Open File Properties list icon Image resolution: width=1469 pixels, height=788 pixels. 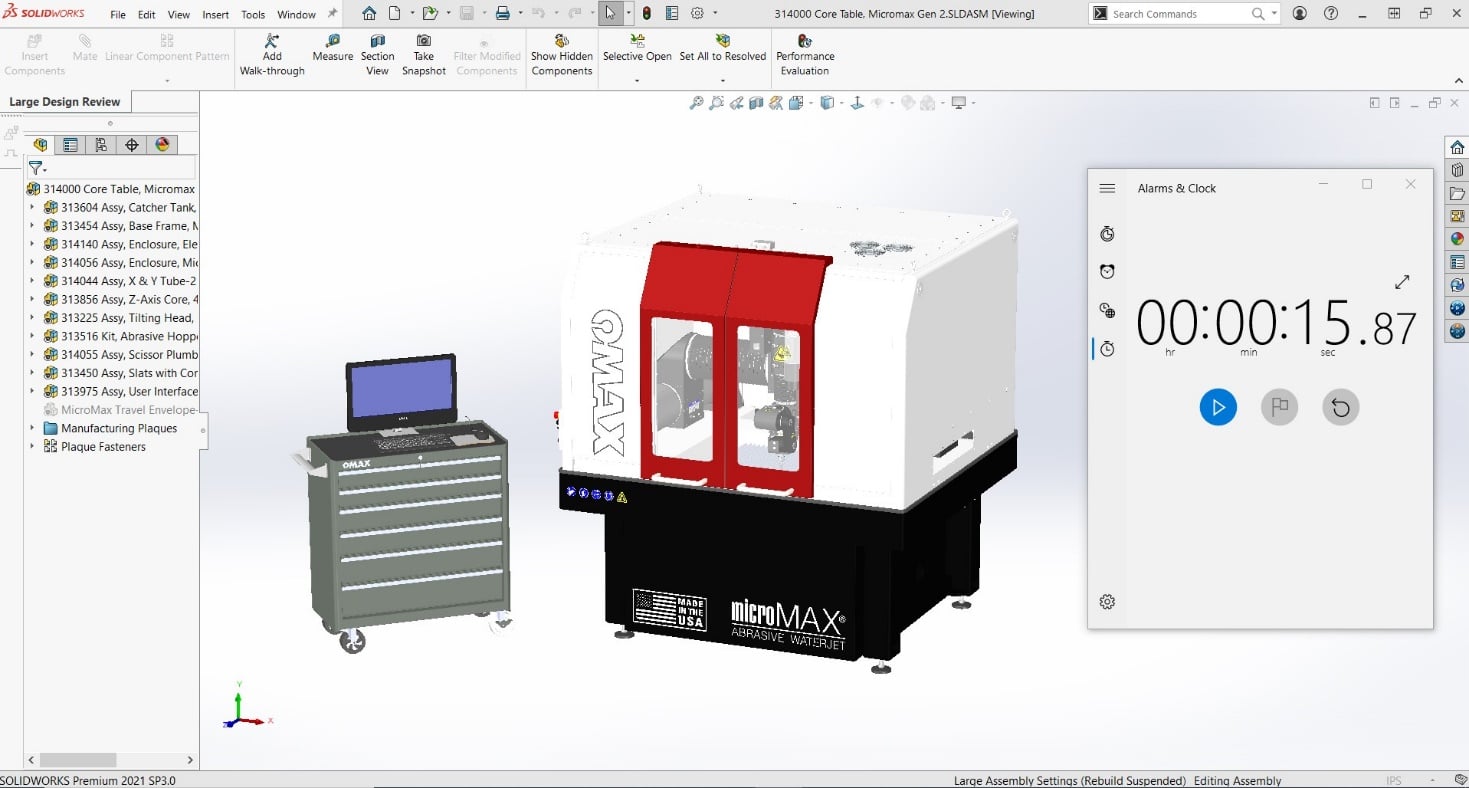tap(671, 14)
